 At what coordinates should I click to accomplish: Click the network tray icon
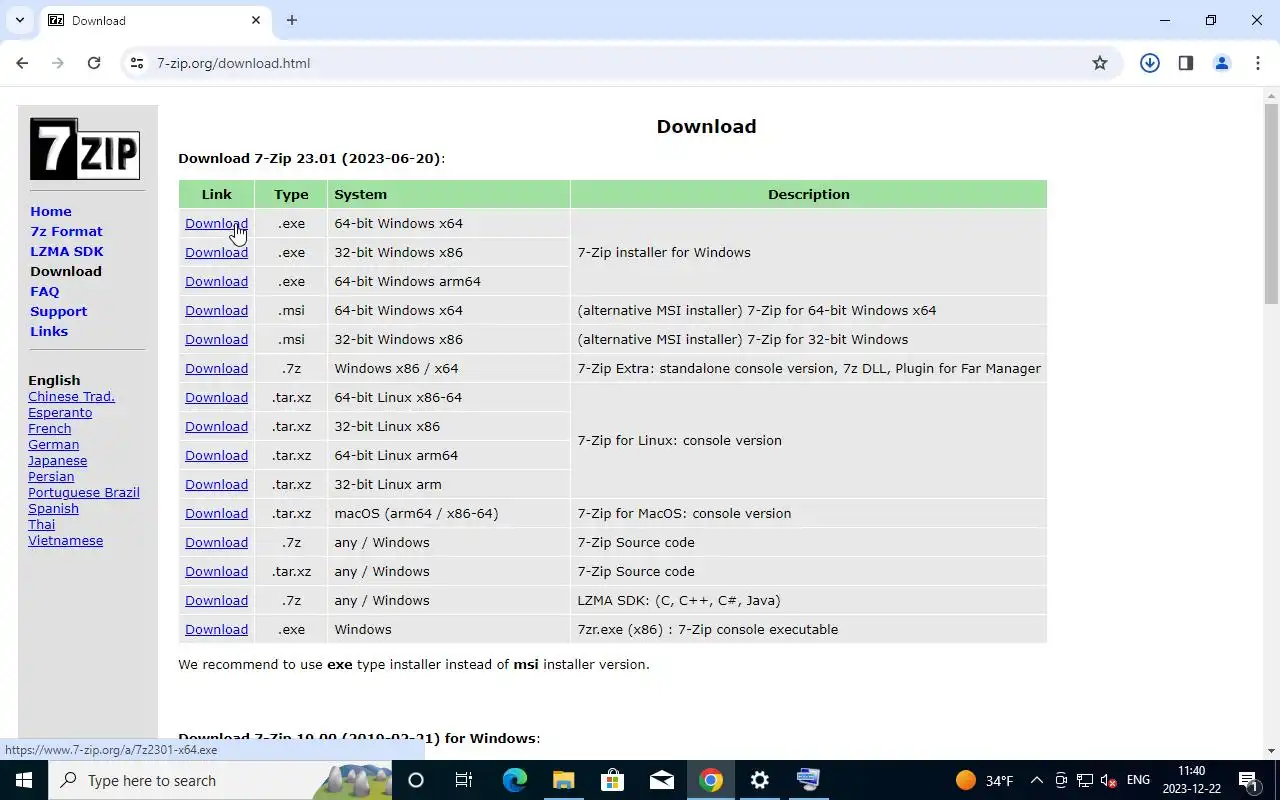(x=1085, y=780)
